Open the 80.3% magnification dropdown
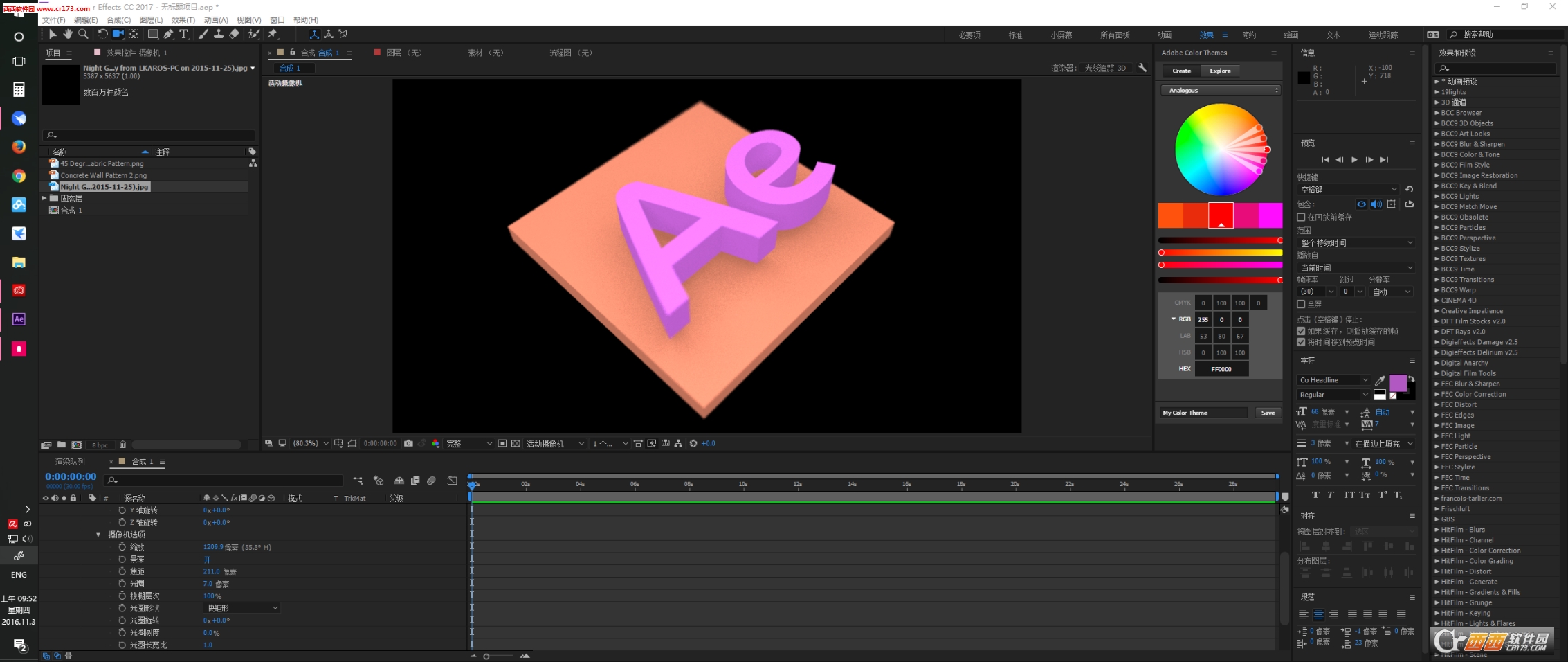Viewport: 1568px width, 662px height. point(311,443)
